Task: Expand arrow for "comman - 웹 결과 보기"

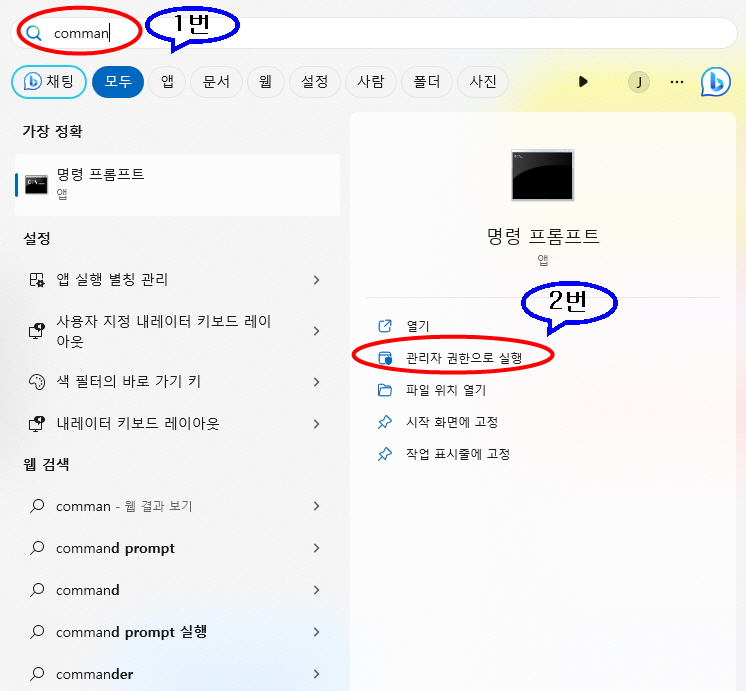Action: tap(316, 506)
